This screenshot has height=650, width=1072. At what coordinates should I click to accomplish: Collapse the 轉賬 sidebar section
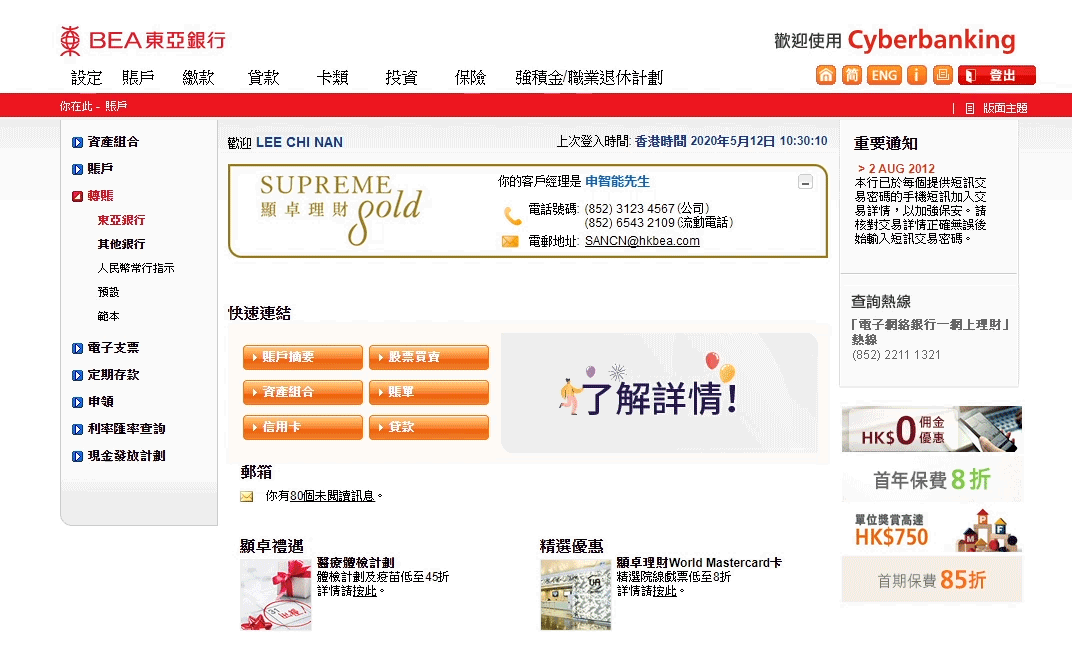coord(93,196)
